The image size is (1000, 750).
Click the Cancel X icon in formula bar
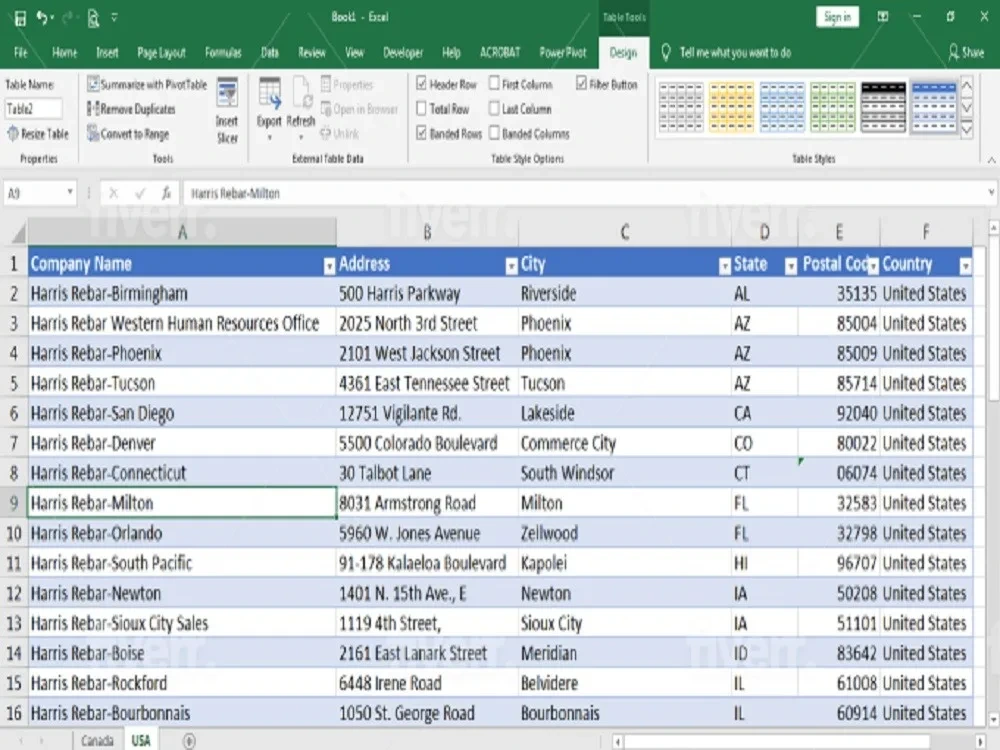(x=114, y=193)
